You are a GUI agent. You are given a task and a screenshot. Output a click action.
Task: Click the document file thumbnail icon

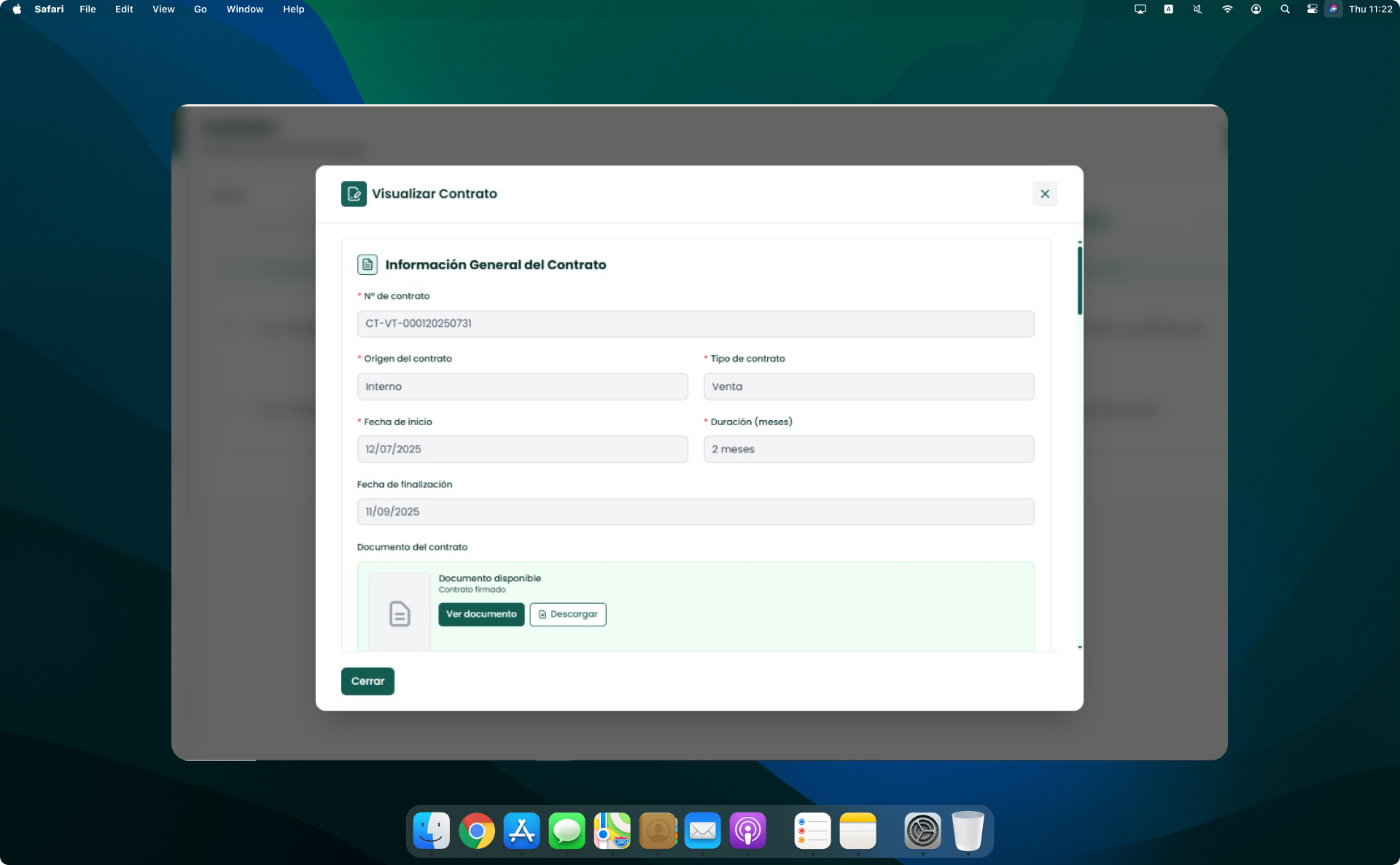(399, 613)
